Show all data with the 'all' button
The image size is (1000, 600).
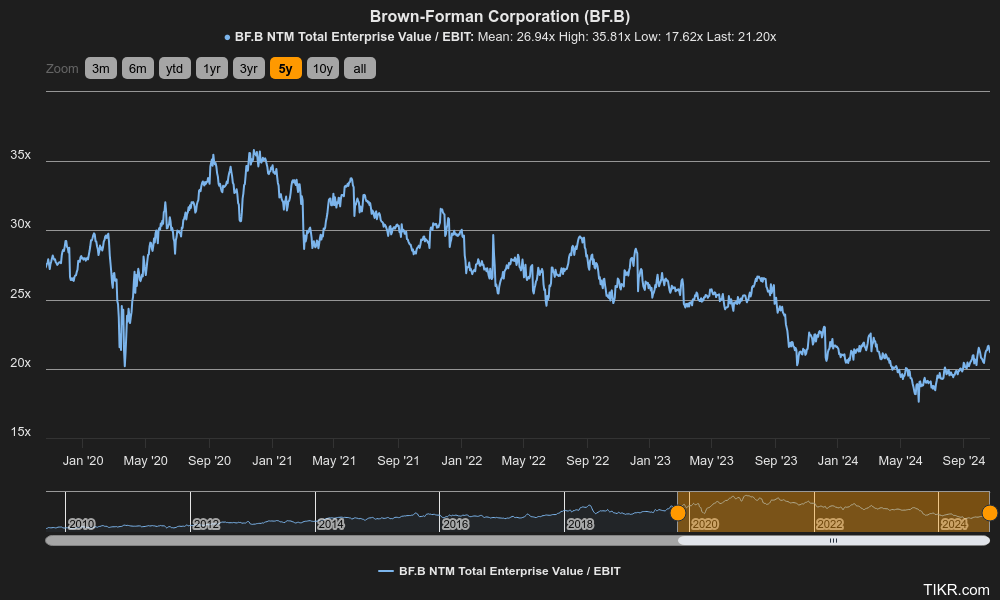pyautogui.click(x=360, y=69)
